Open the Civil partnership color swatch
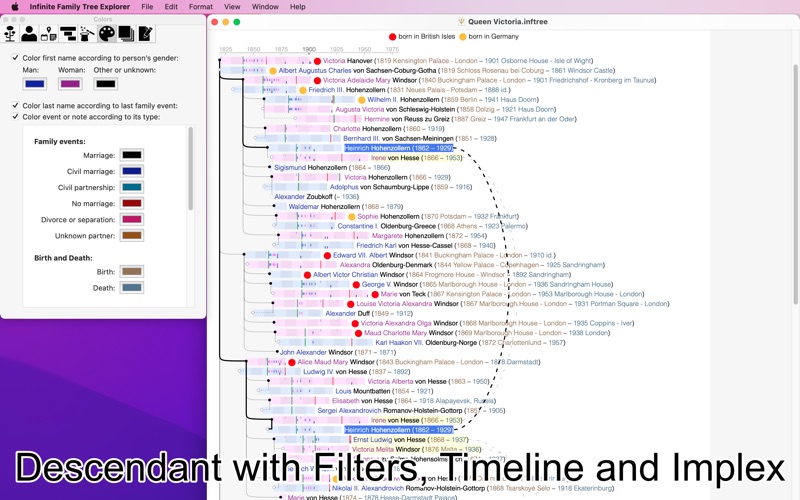 click(x=132, y=187)
